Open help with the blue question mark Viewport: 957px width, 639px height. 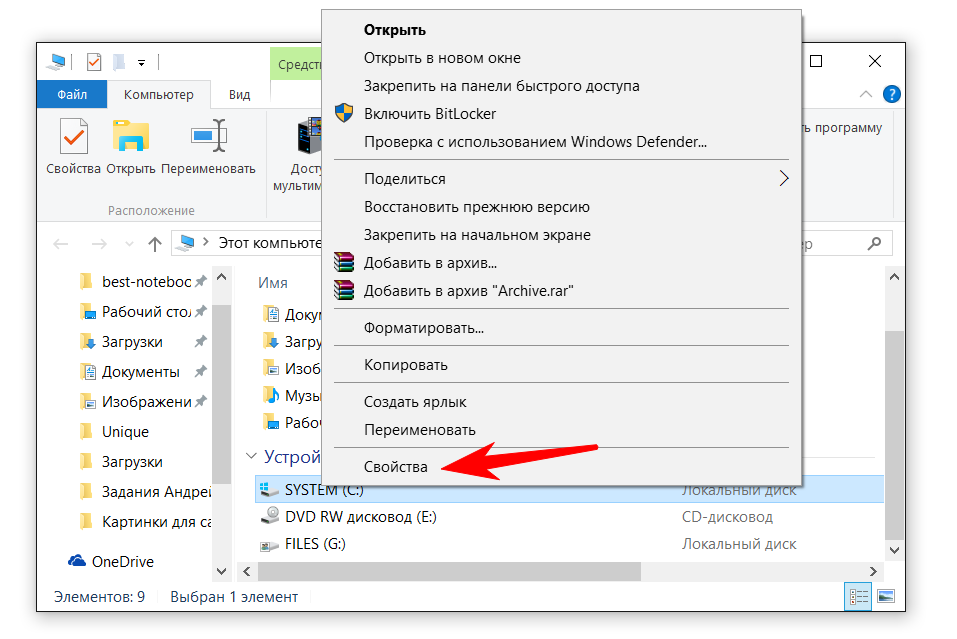pos(892,94)
